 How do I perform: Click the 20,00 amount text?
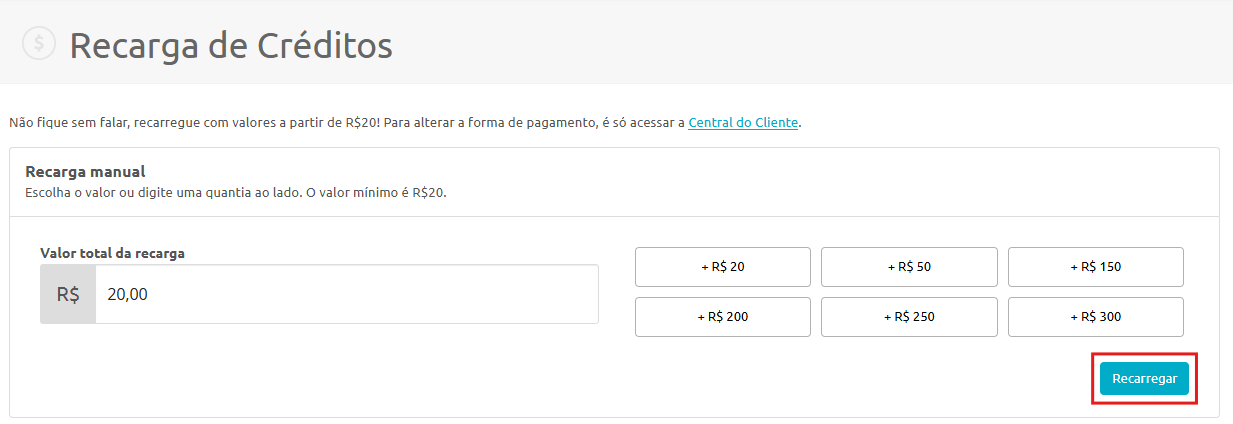pyautogui.click(x=128, y=295)
